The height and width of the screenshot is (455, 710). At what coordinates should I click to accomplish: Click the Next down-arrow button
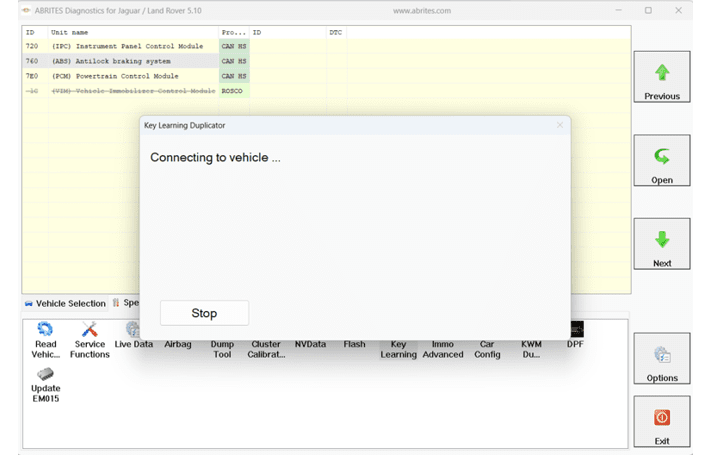[662, 244]
